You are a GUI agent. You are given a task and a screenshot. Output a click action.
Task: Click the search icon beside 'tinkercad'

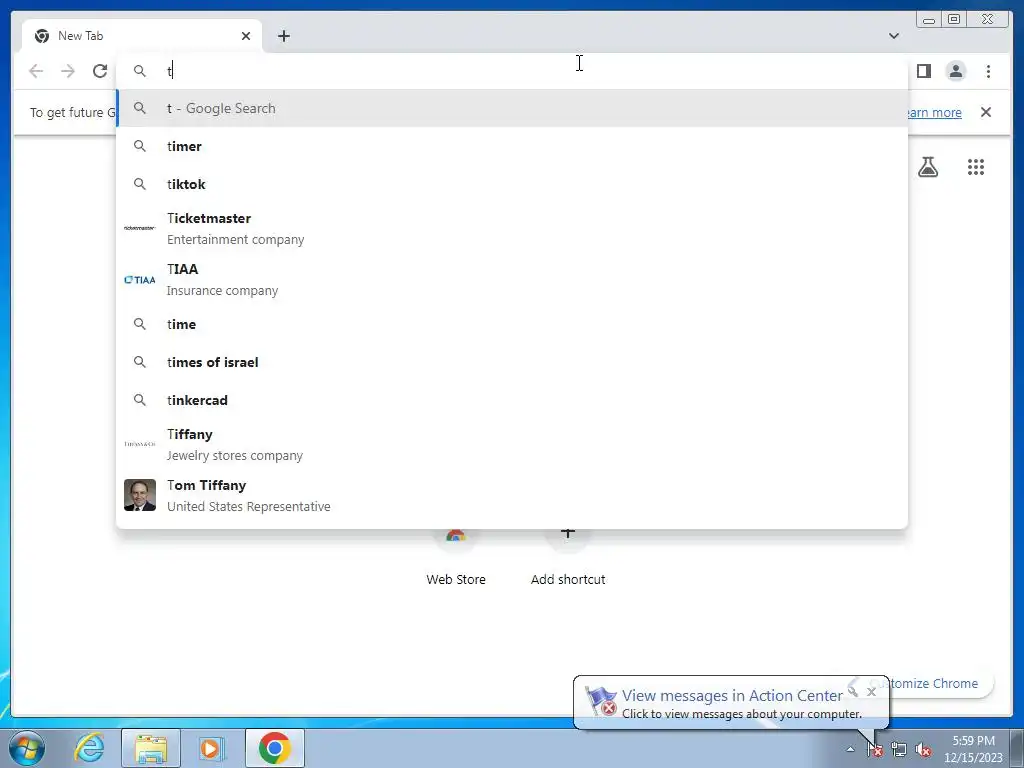[140, 400]
